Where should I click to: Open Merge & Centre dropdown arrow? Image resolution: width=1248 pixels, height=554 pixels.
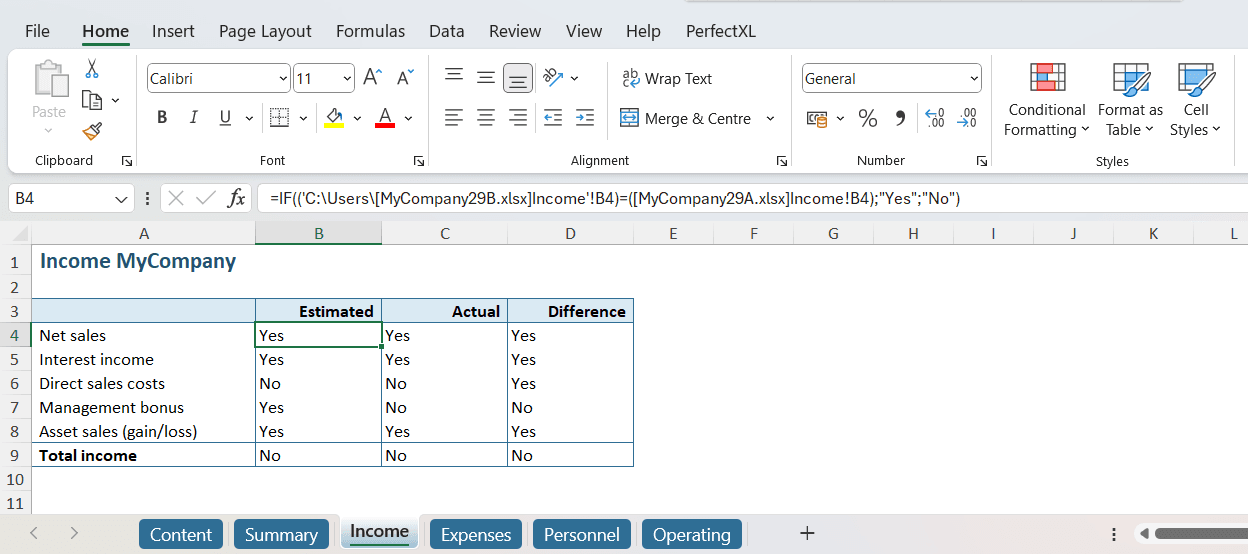(x=770, y=118)
